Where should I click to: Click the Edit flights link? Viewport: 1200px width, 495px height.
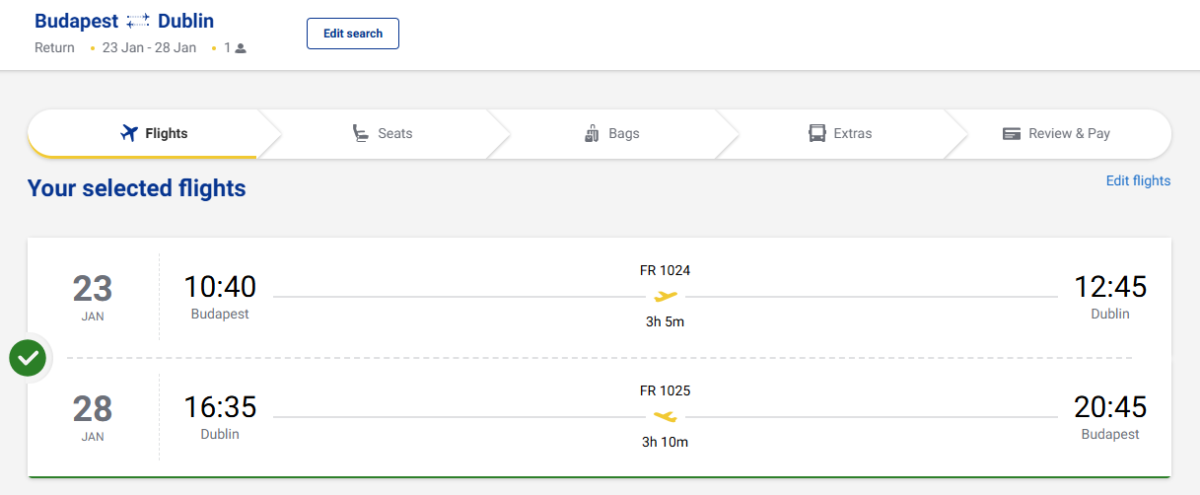pyautogui.click(x=1138, y=181)
